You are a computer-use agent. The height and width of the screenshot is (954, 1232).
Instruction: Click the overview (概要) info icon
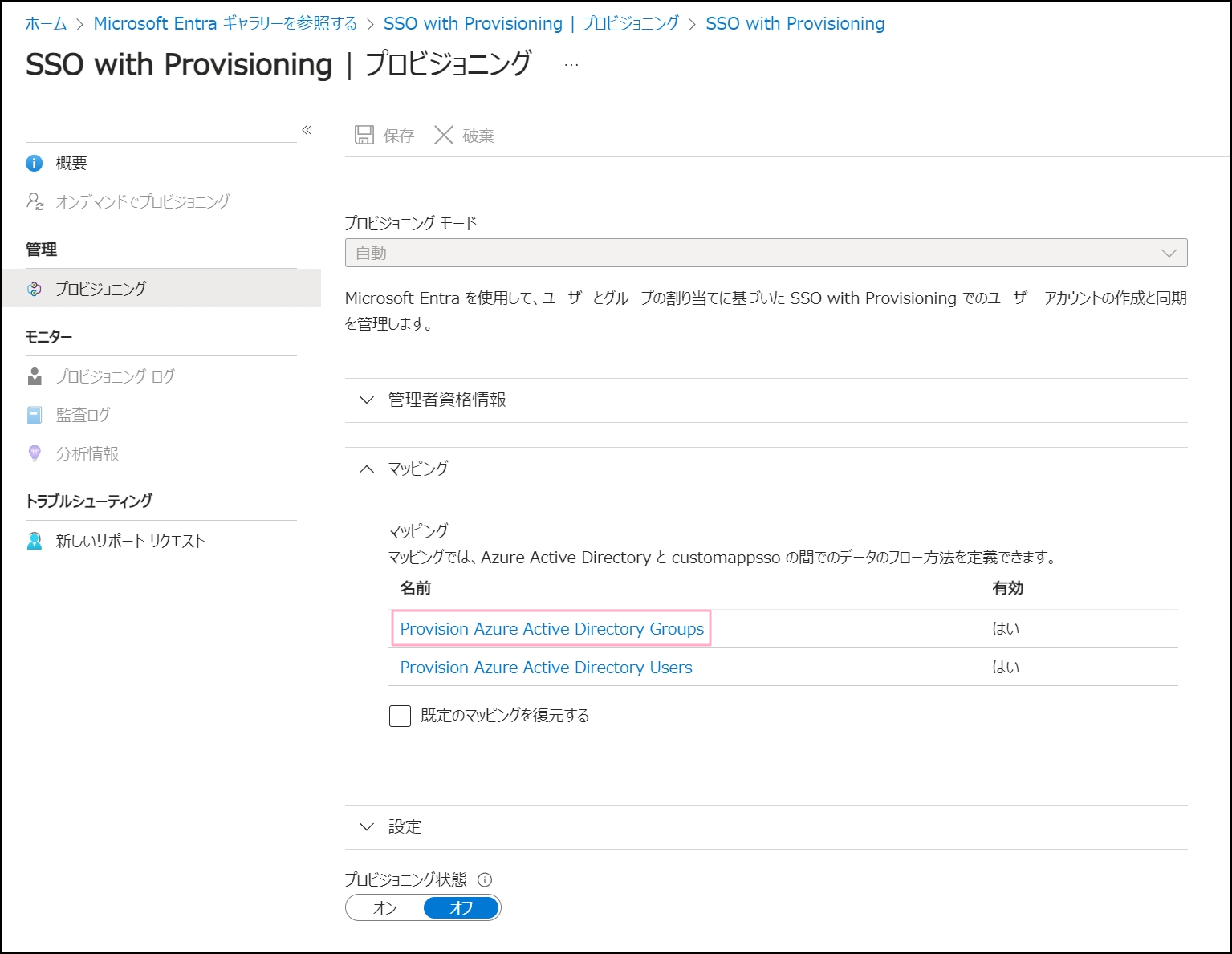(35, 164)
